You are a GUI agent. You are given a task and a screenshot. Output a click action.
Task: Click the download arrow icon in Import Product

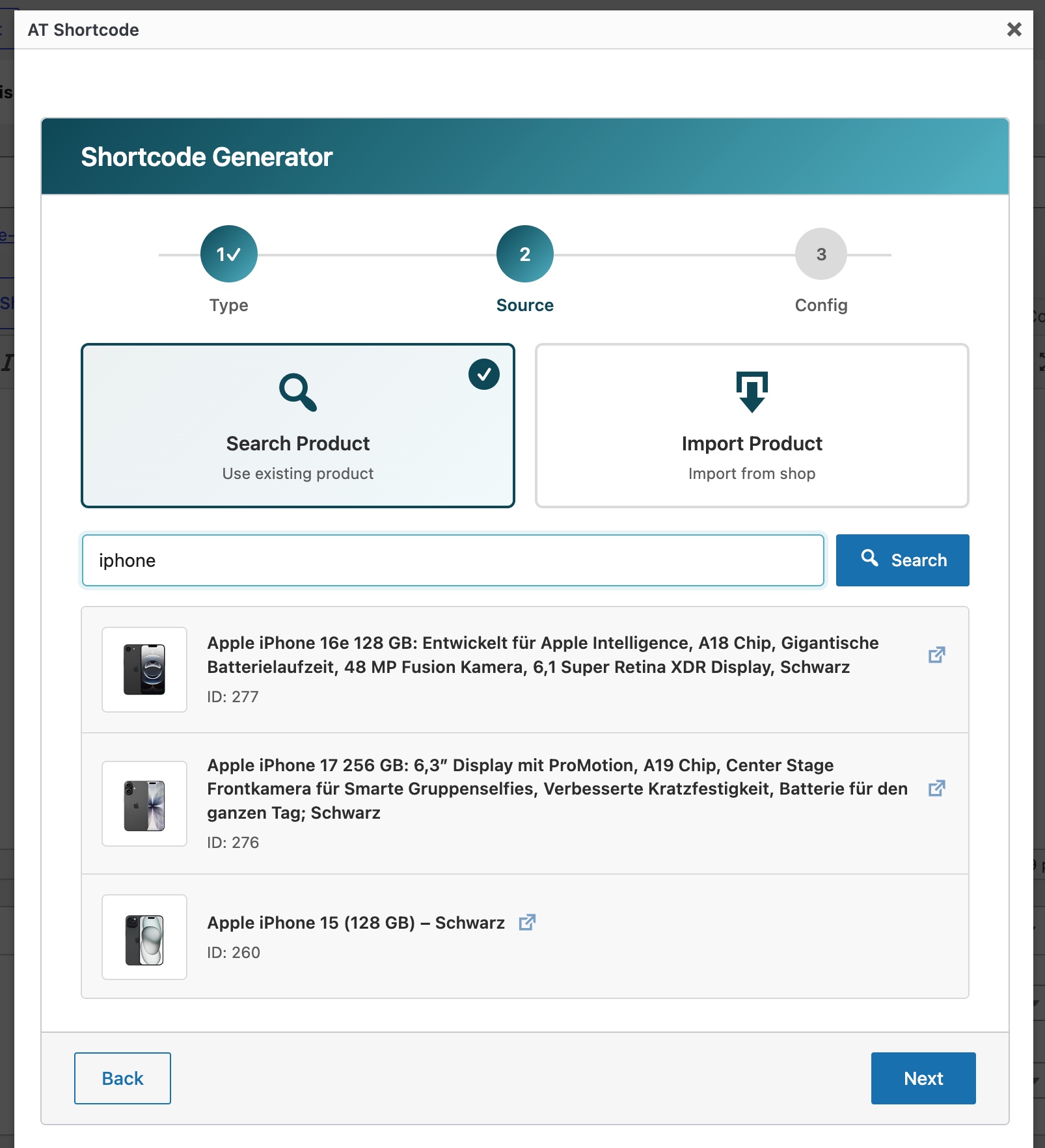(752, 392)
